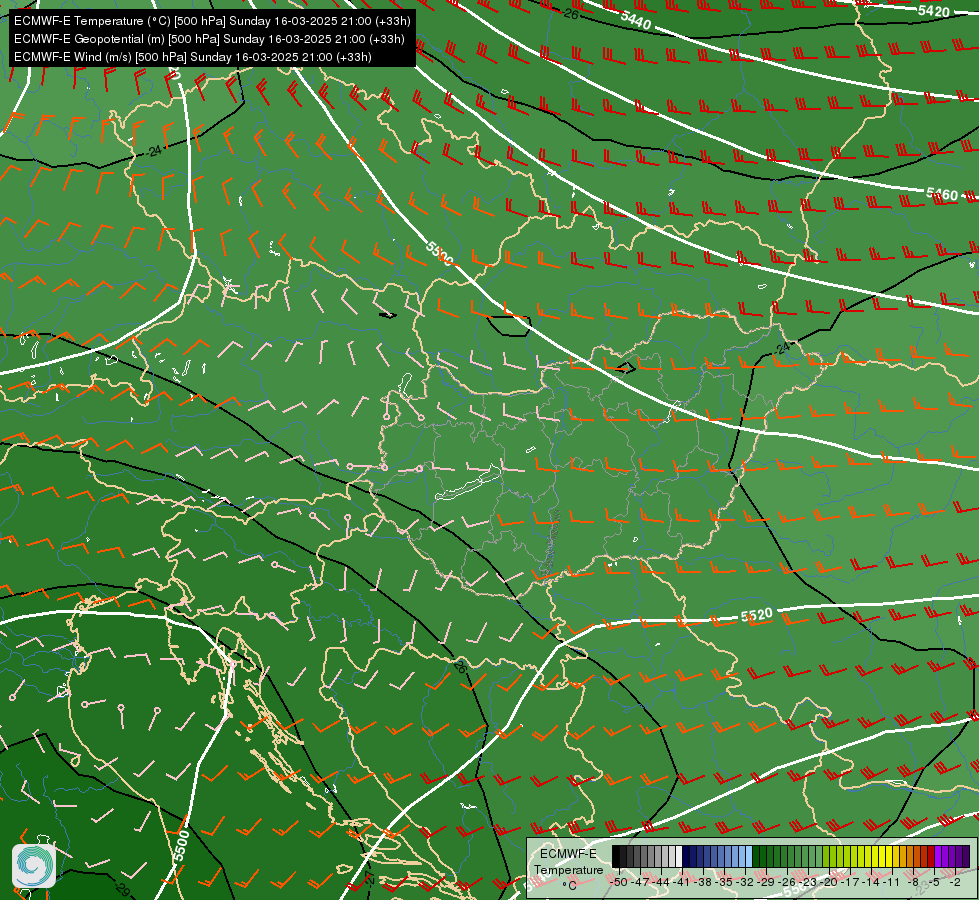The width and height of the screenshot is (979, 900).
Task: Click the 5460 geopotential contour label
Action: (942, 194)
